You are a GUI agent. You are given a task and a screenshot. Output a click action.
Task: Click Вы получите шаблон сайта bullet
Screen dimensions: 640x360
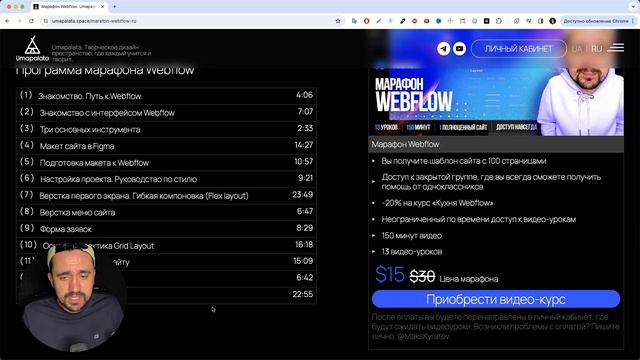point(464,161)
